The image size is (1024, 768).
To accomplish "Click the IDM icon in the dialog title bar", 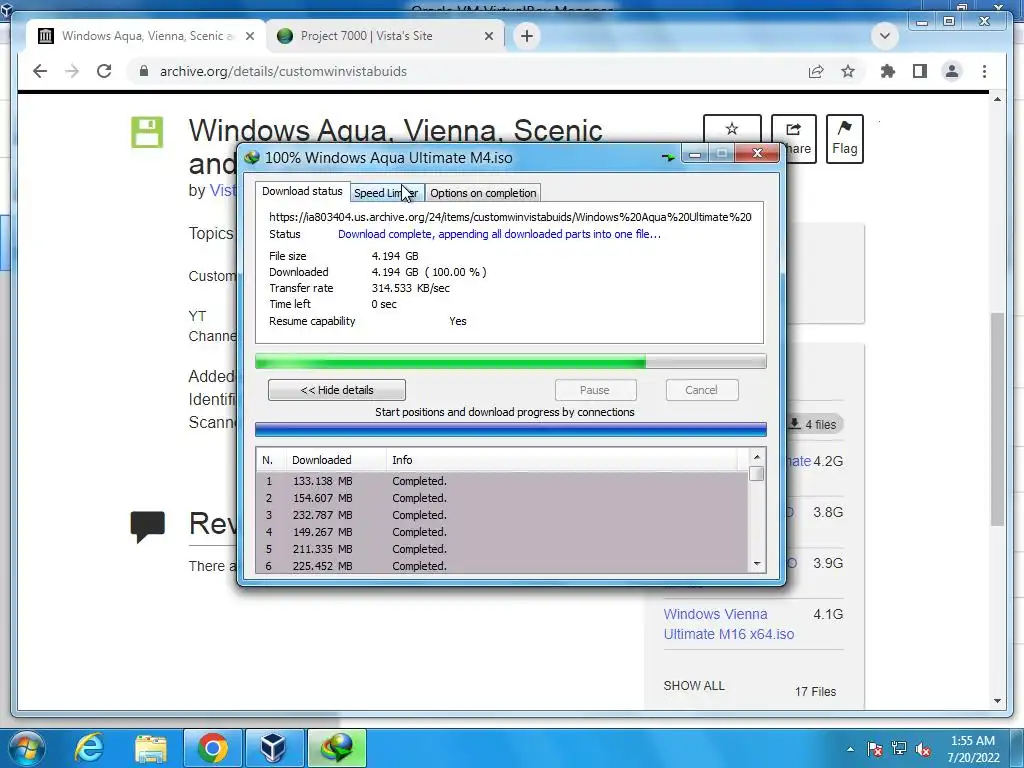I will pos(252,157).
